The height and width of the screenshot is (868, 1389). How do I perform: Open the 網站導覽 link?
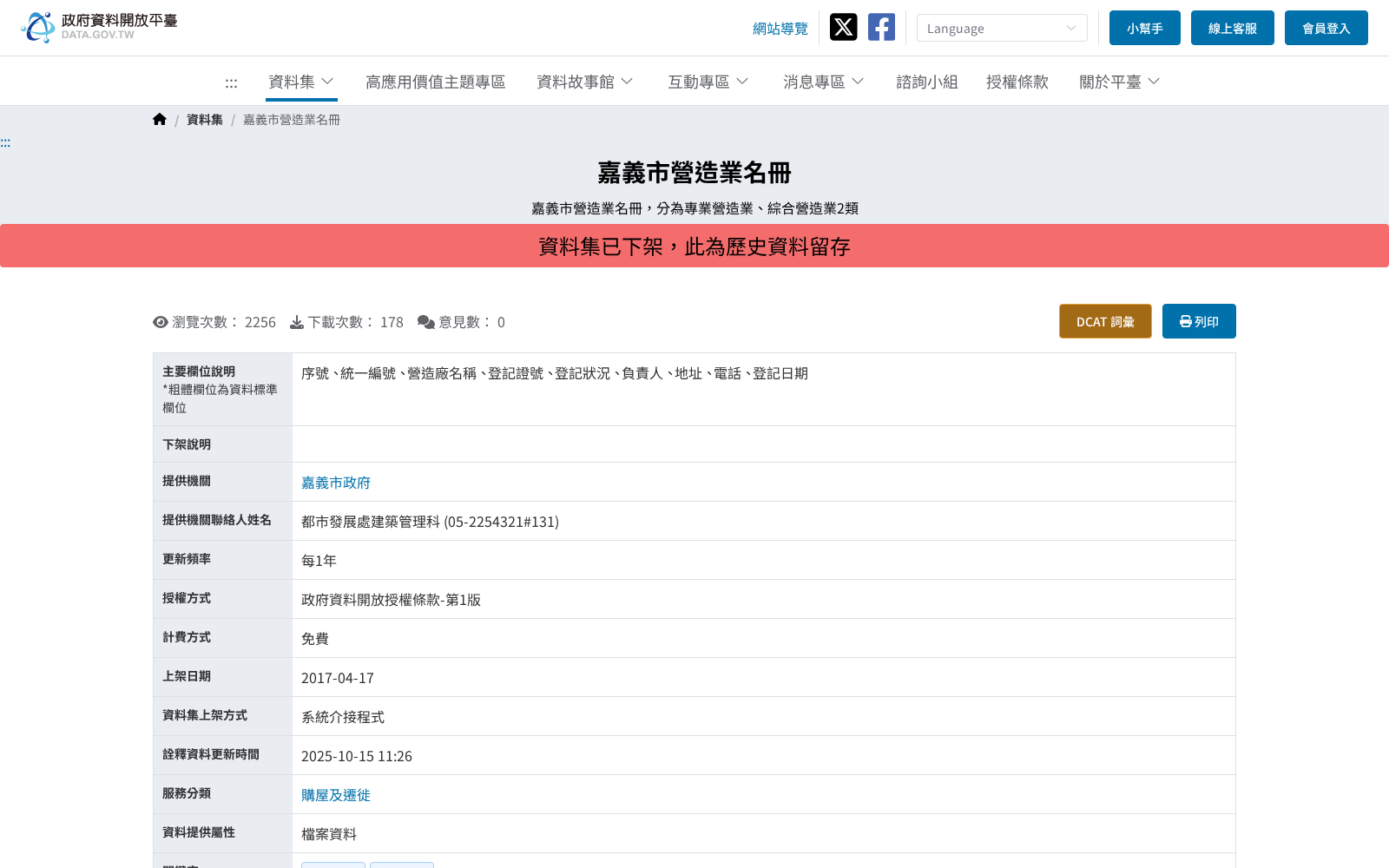click(x=780, y=29)
